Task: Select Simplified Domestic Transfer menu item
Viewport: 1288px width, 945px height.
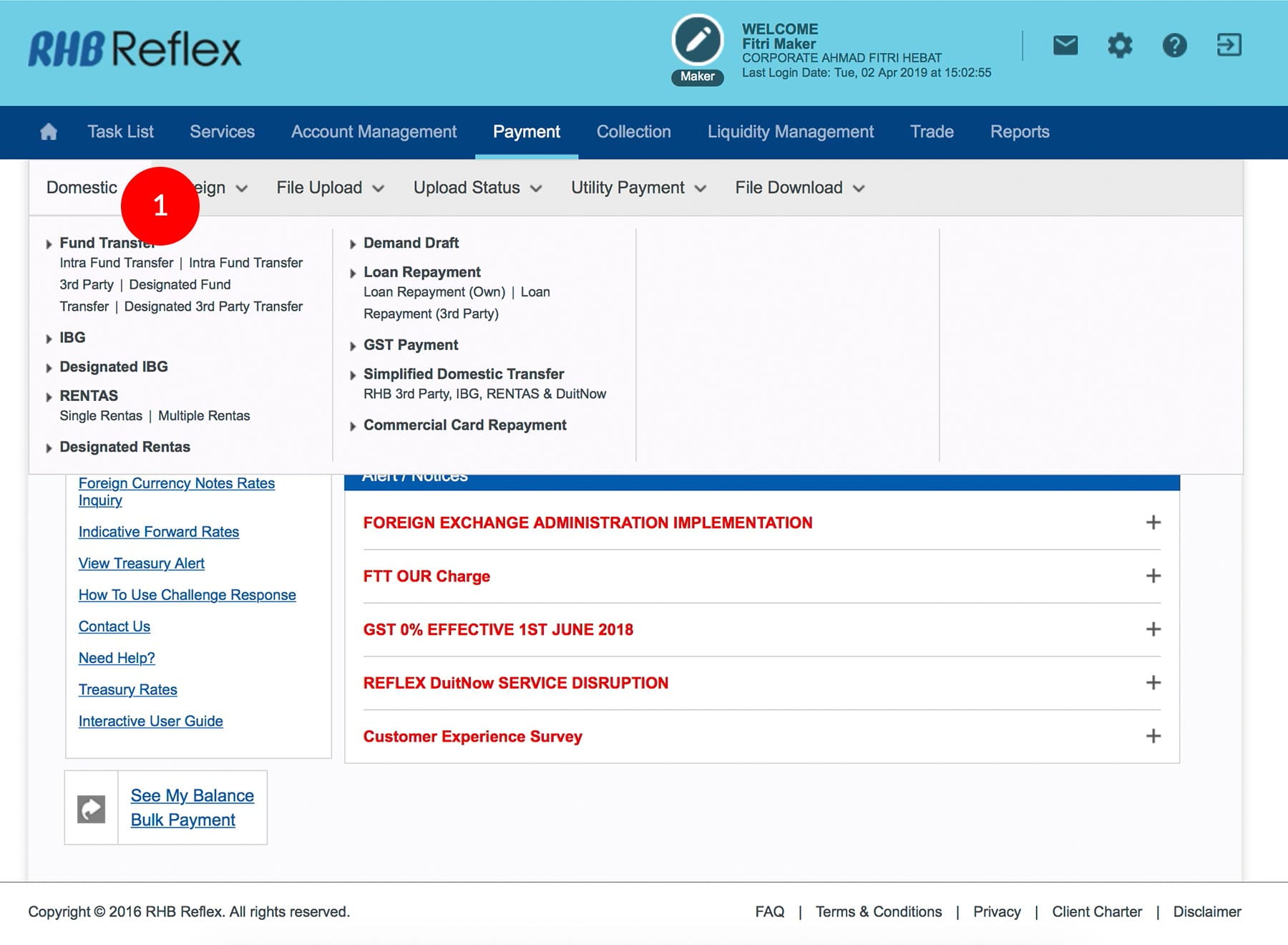Action: pyautogui.click(x=463, y=374)
